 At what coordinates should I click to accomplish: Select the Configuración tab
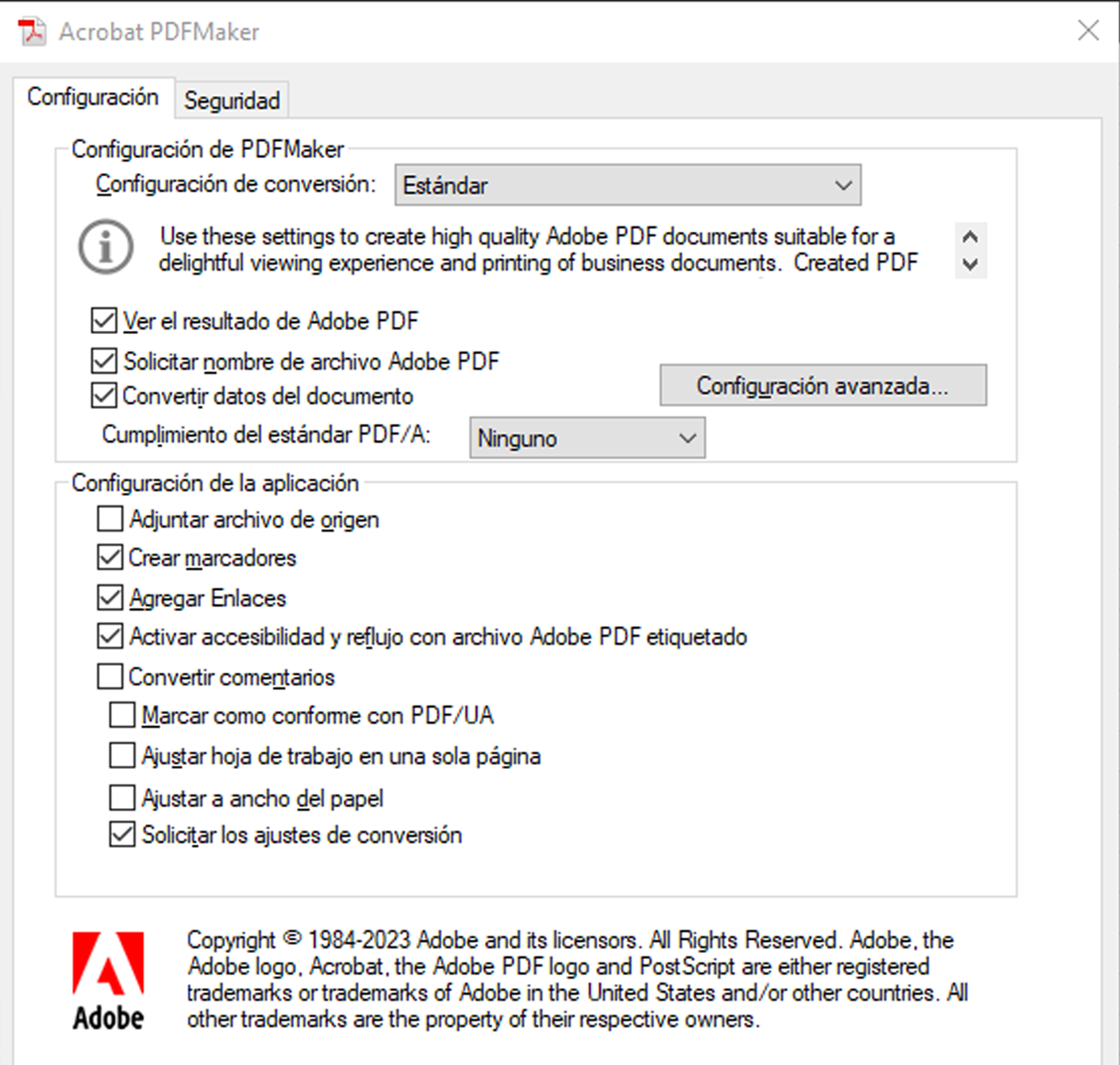click(x=93, y=96)
